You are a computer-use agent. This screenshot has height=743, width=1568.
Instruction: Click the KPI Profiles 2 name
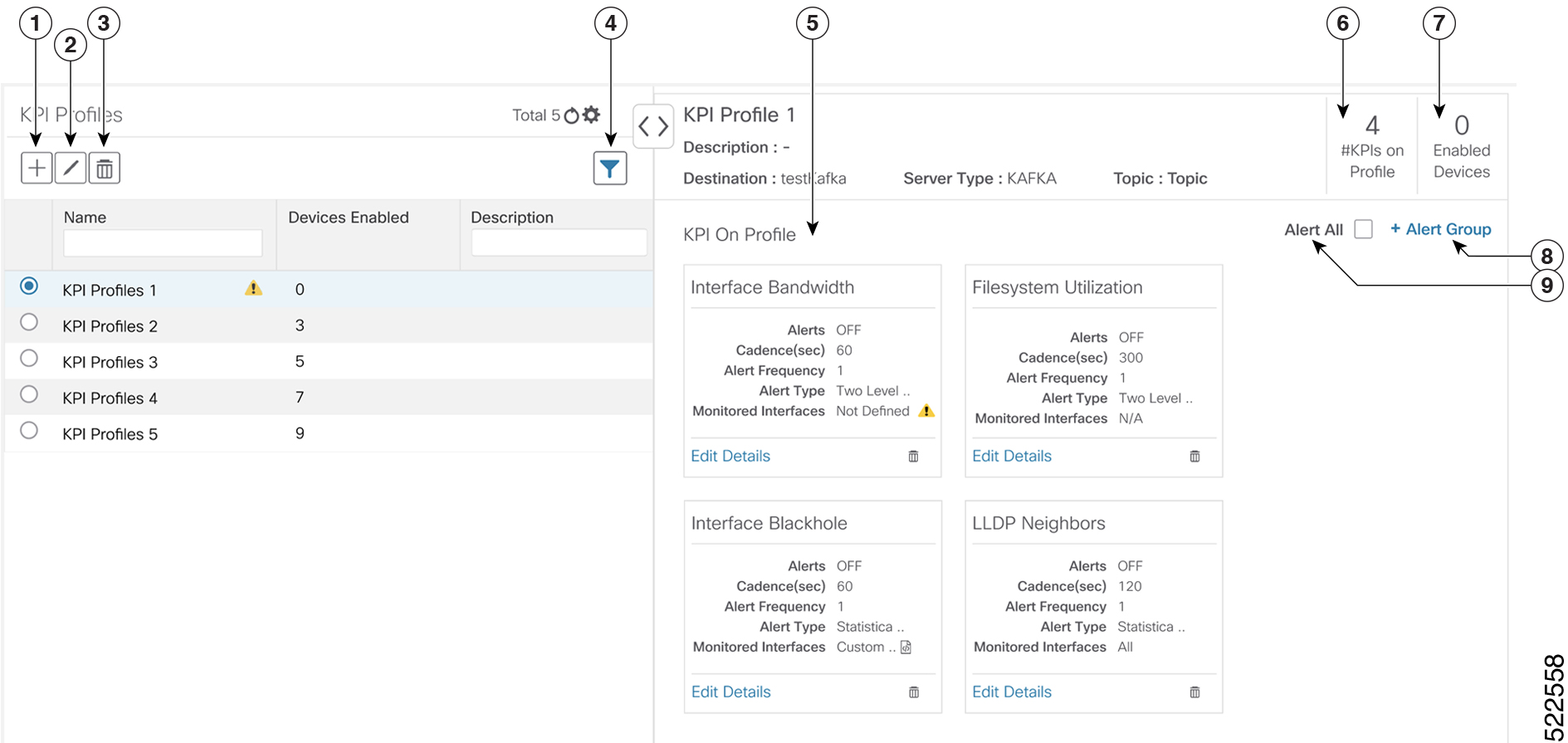(110, 326)
